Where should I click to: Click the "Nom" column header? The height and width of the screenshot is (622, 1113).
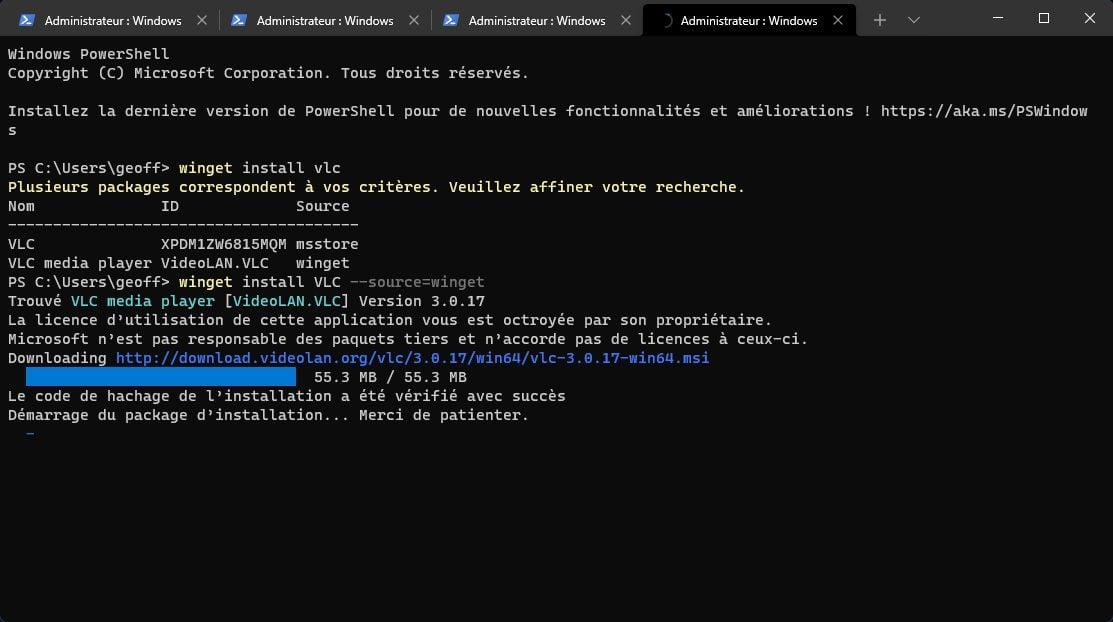coord(21,206)
